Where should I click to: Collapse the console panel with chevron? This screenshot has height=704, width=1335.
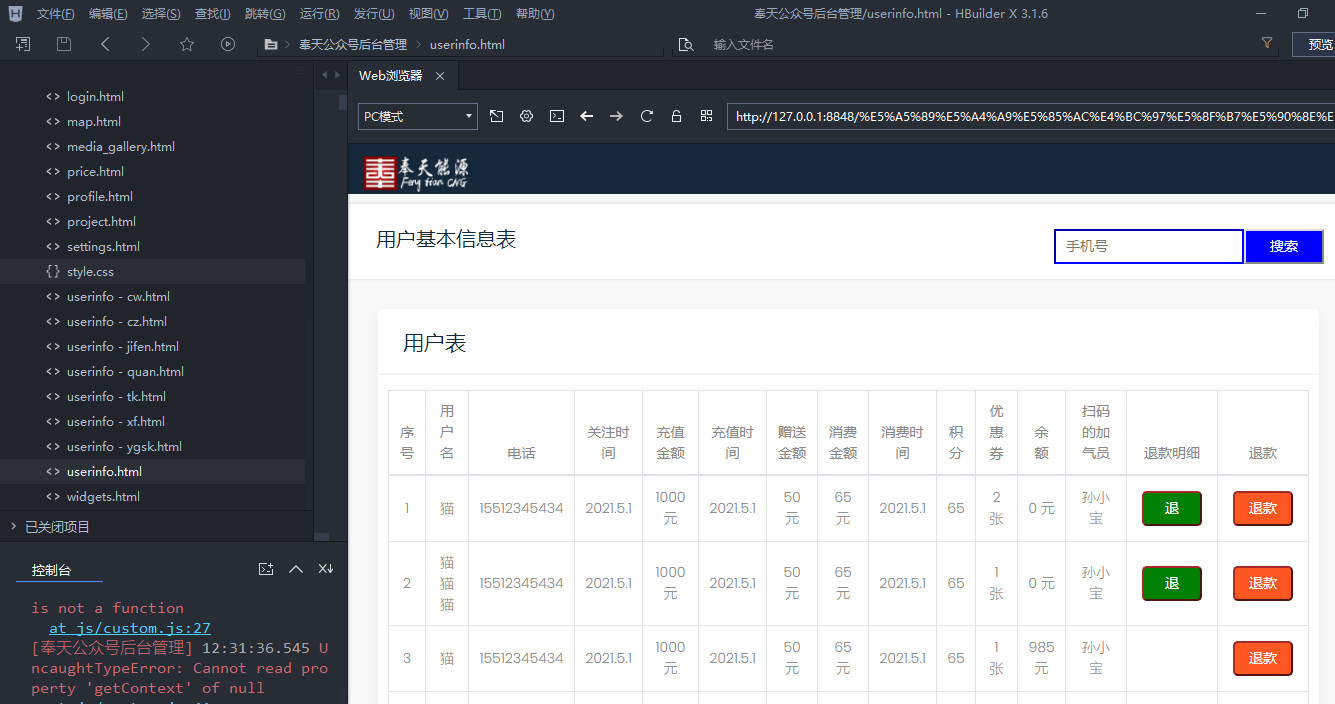point(295,569)
